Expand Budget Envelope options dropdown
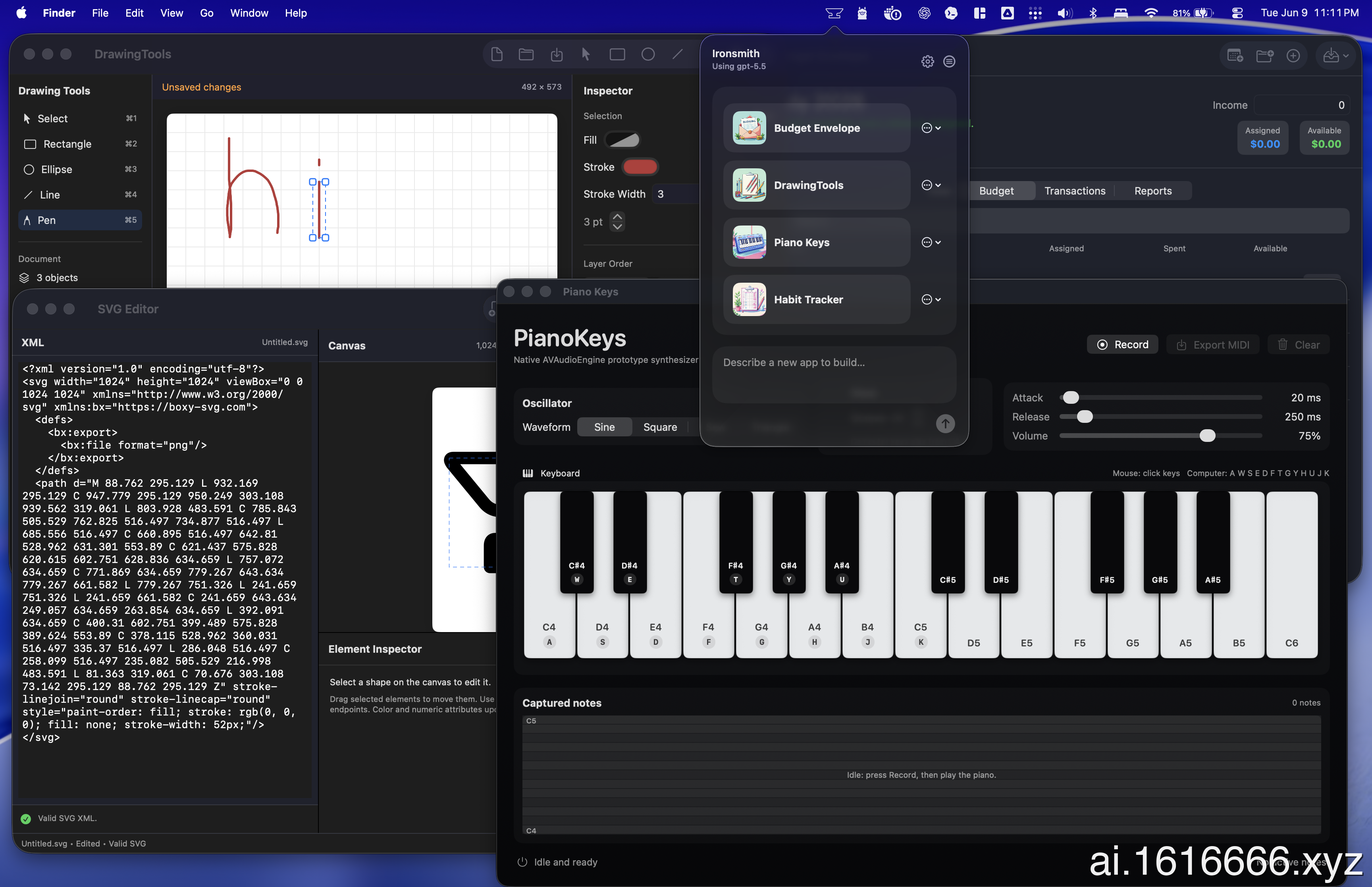 point(931,128)
